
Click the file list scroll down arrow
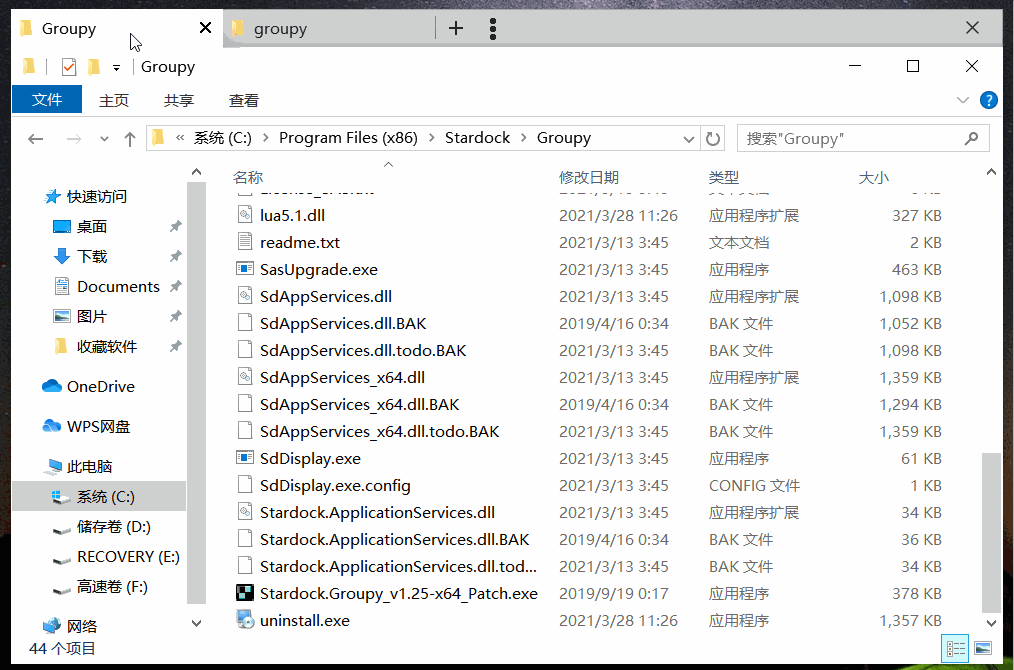(991, 623)
